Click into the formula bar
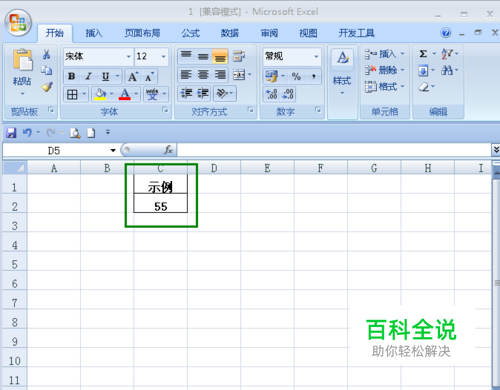Viewport: 500px width, 390px height. 334,150
